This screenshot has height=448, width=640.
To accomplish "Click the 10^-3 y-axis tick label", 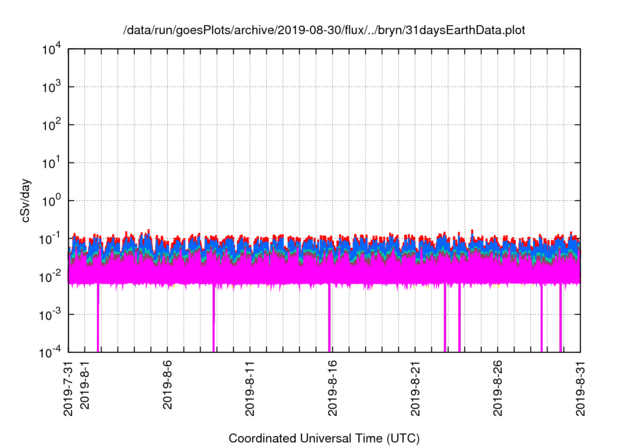I will point(48,314).
